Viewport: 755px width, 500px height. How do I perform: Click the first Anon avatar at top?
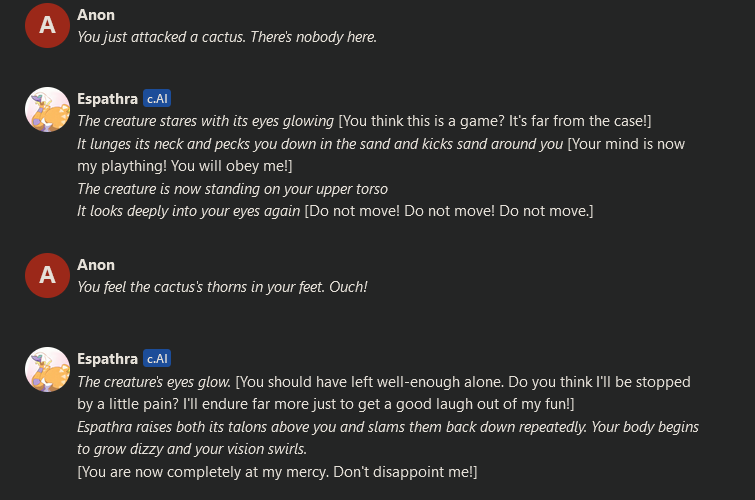click(47, 26)
